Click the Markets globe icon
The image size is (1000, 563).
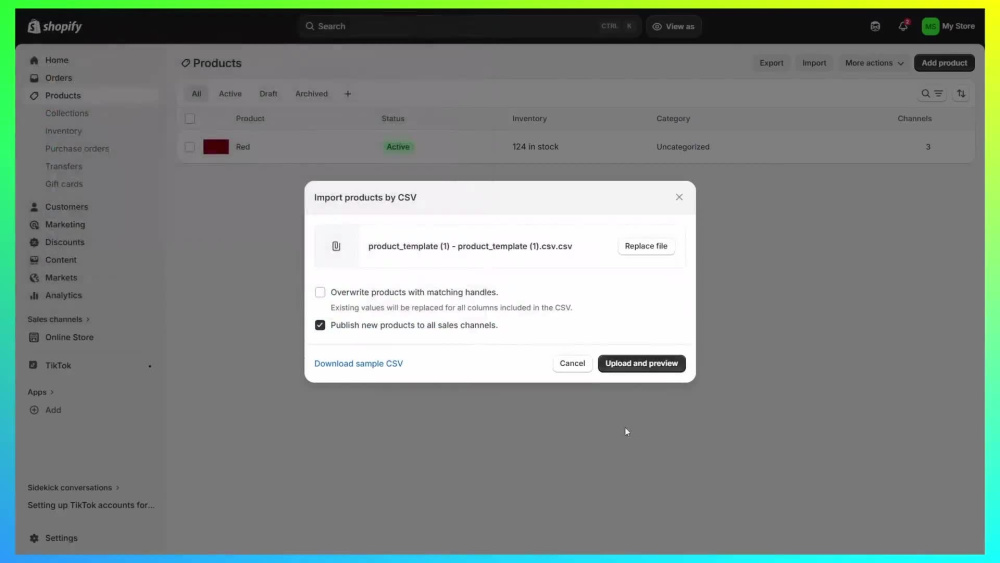(34, 278)
